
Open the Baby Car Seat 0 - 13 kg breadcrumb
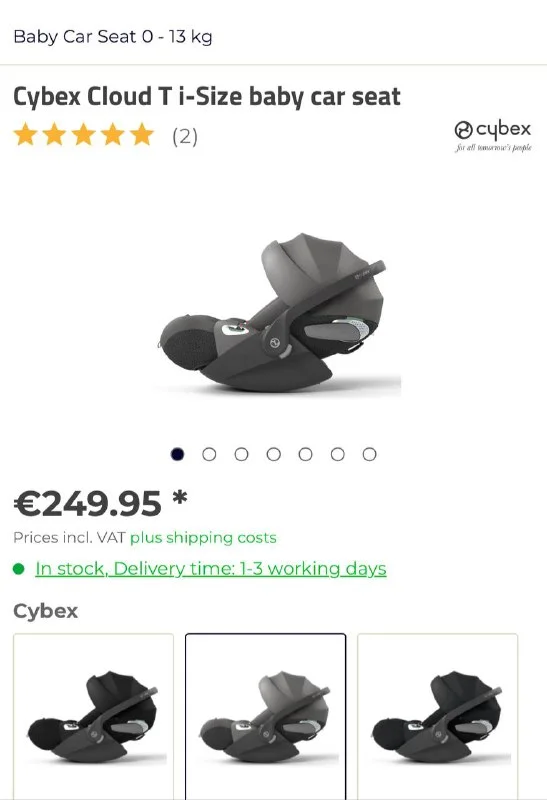point(113,37)
